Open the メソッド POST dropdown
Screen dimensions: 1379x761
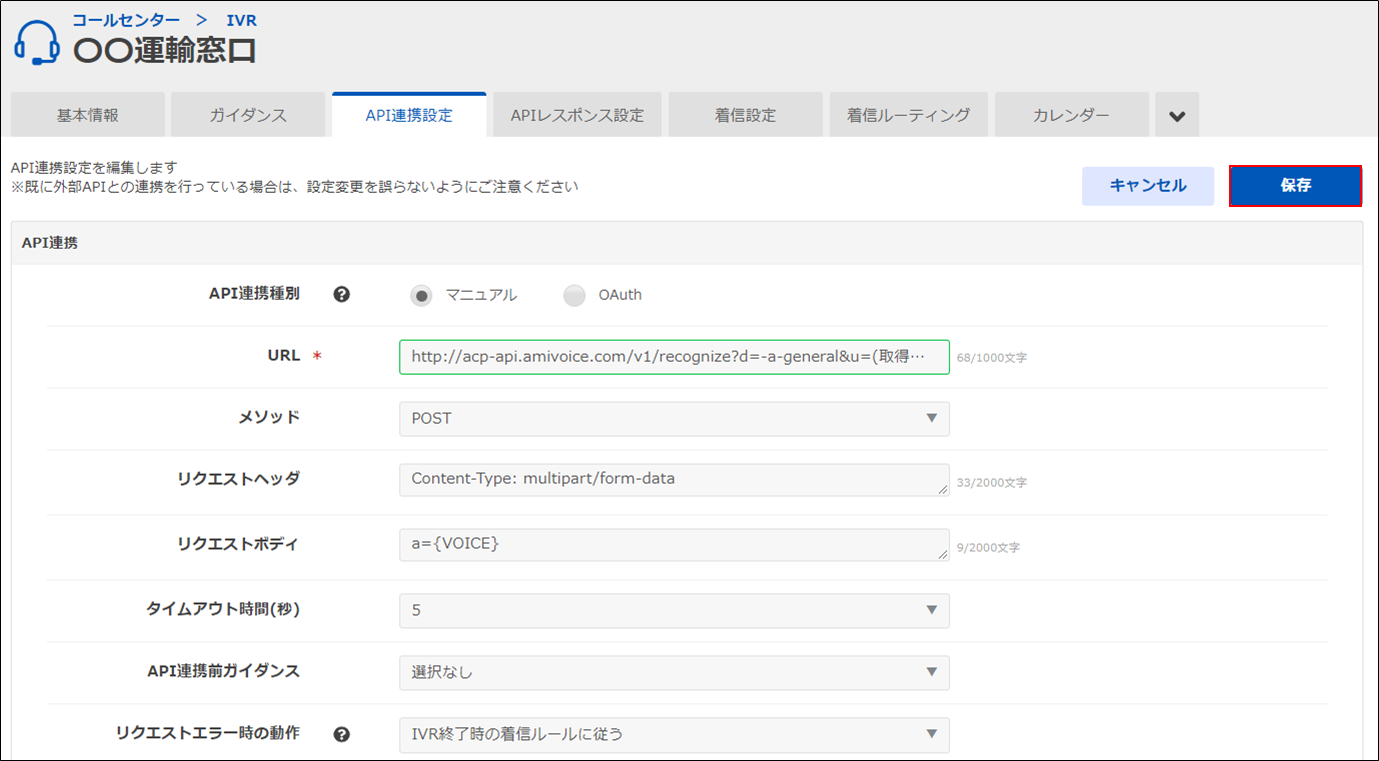click(x=674, y=418)
